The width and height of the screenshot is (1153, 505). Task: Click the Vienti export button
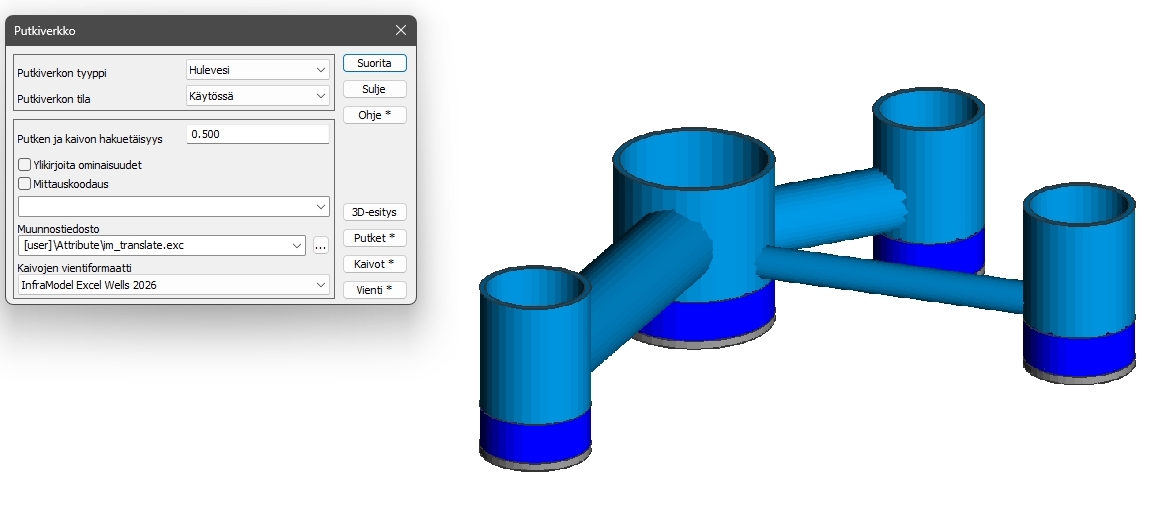pos(374,290)
